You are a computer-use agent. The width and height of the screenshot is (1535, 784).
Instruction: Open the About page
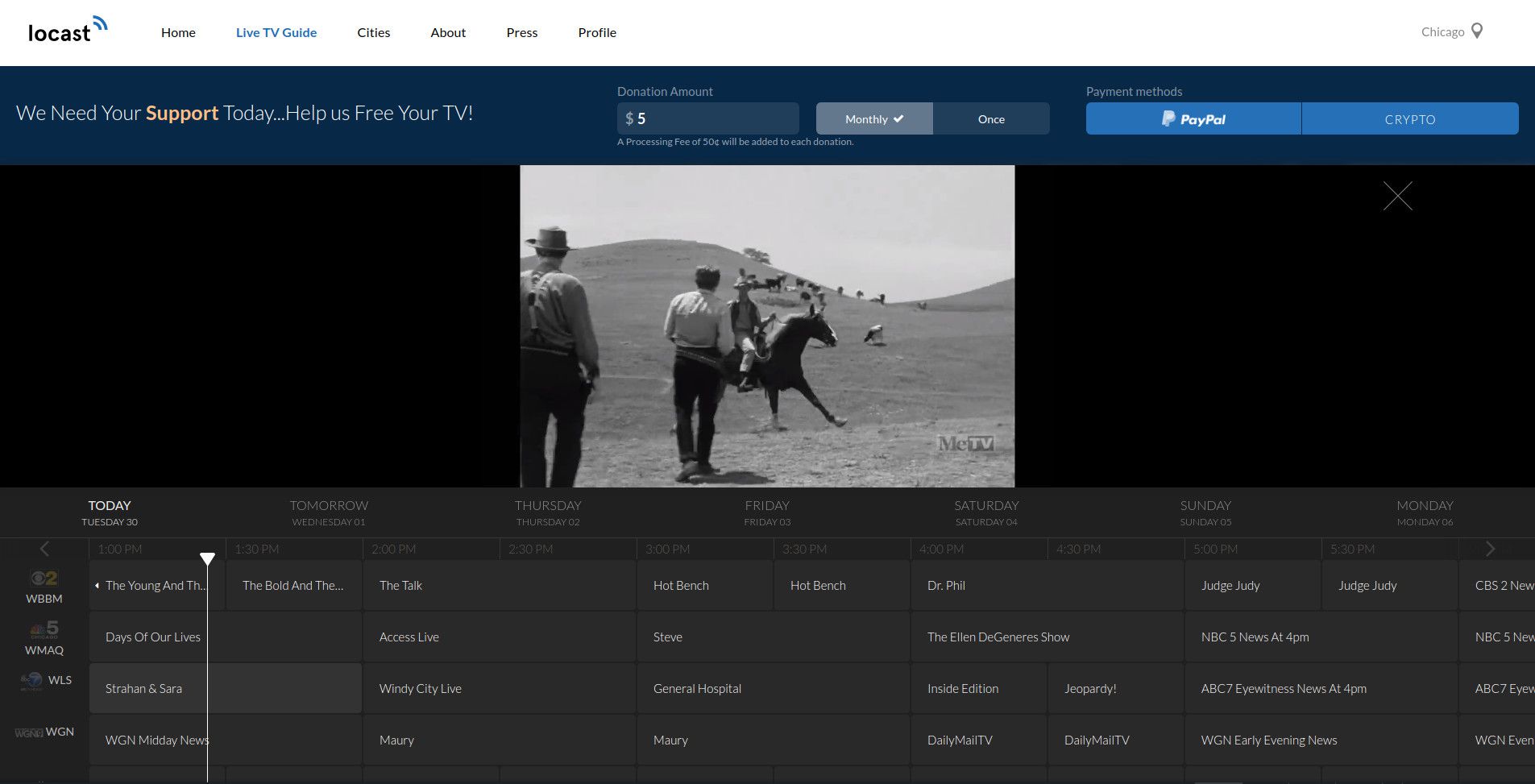click(x=448, y=32)
